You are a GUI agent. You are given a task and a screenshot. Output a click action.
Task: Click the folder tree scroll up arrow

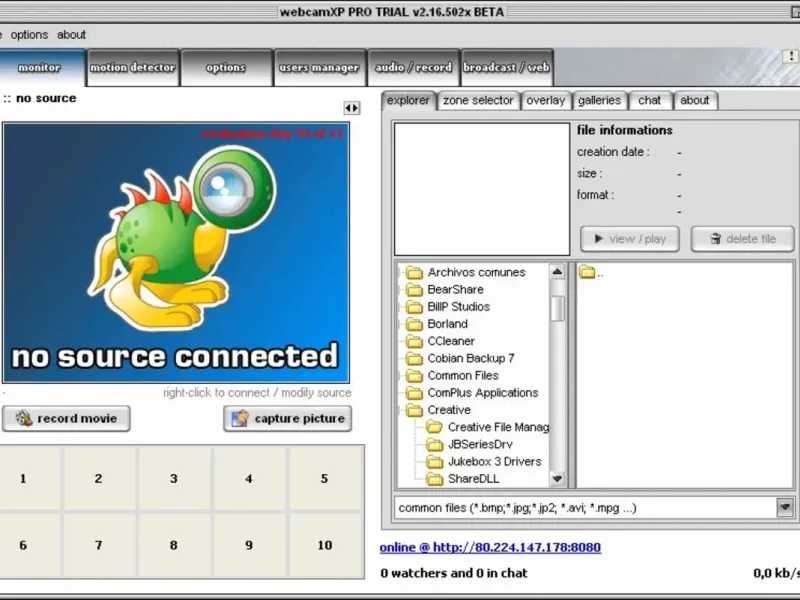click(x=557, y=272)
